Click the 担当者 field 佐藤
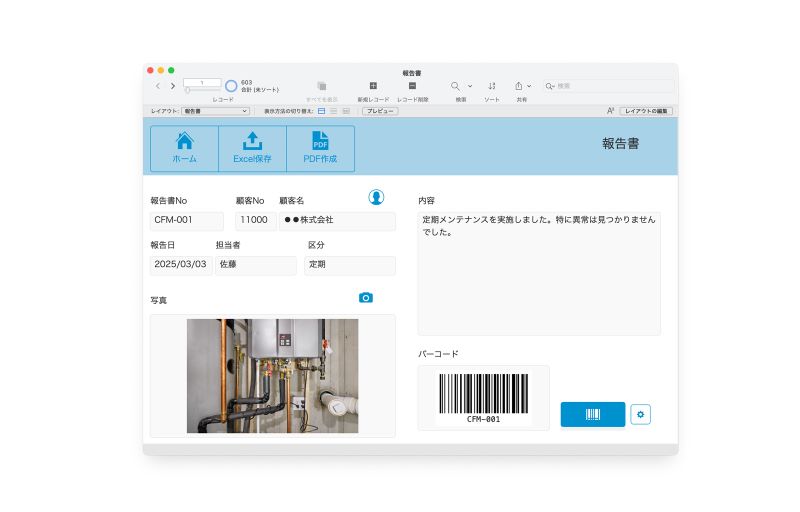Image resolution: width=800 pixels, height=512 pixels. [256, 265]
